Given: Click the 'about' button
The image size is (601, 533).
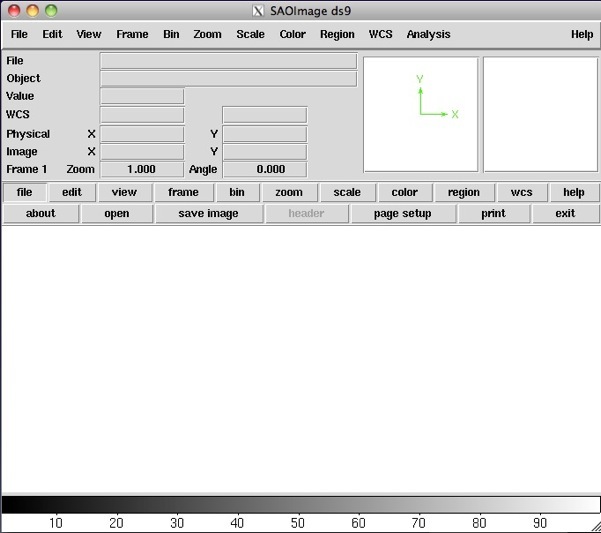Looking at the screenshot, I should [41, 213].
